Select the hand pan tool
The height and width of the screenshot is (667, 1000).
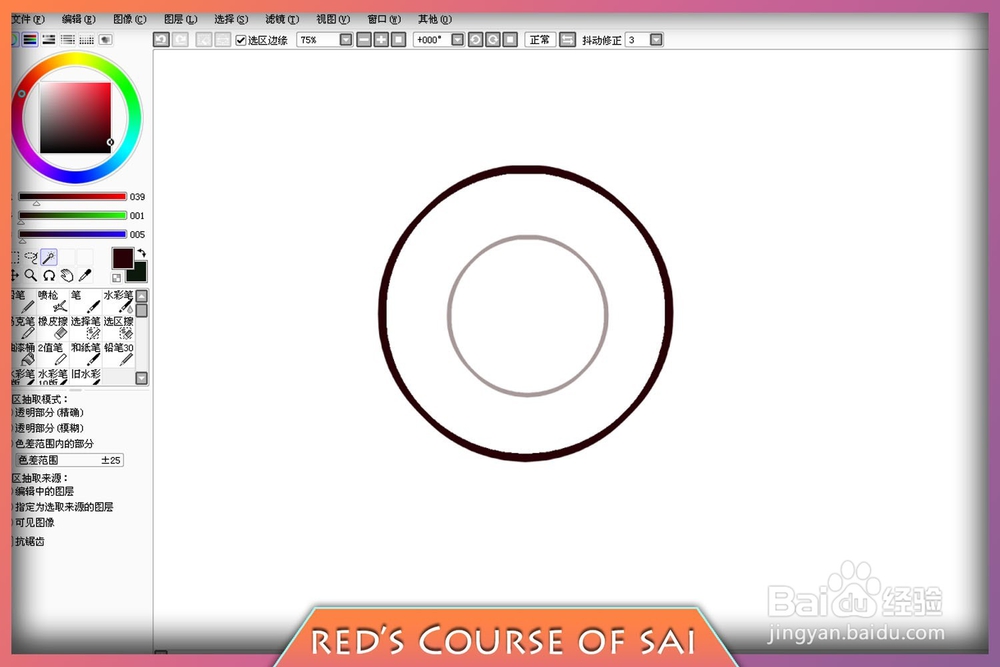pos(67,275)
